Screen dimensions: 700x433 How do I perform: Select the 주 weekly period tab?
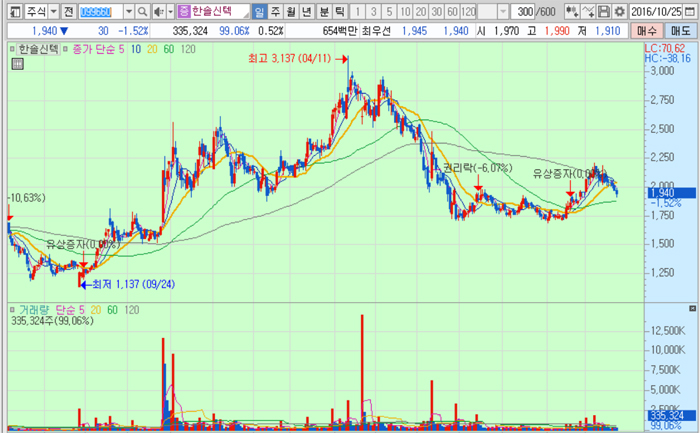[x=275, y=11]
